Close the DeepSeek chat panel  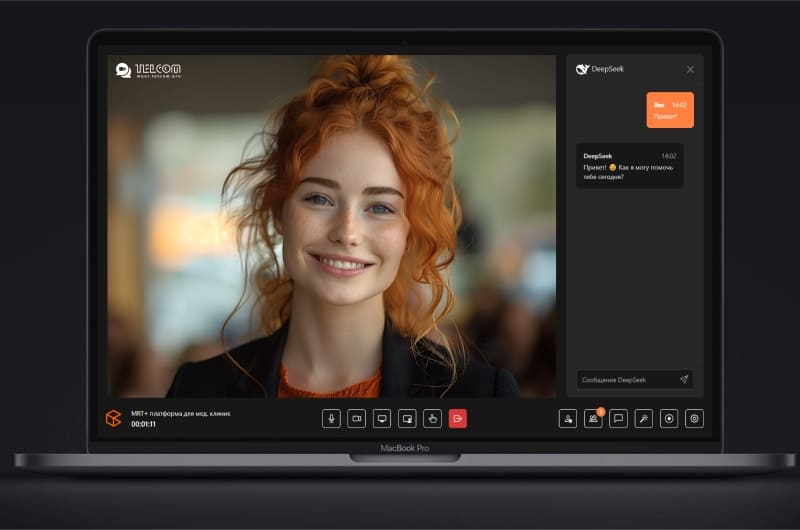(690, 70)
